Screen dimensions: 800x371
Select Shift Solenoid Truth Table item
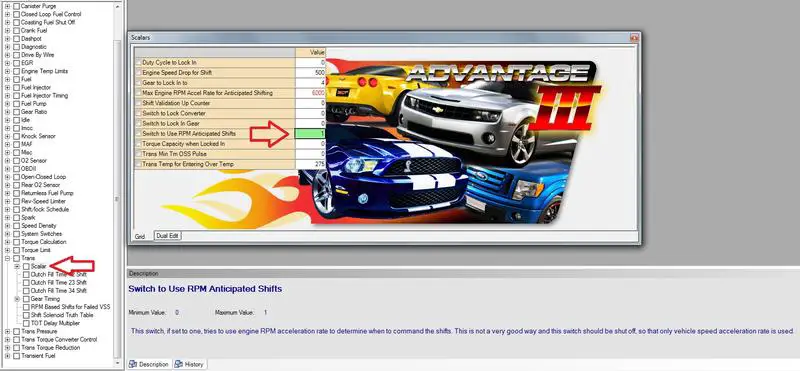62,315
